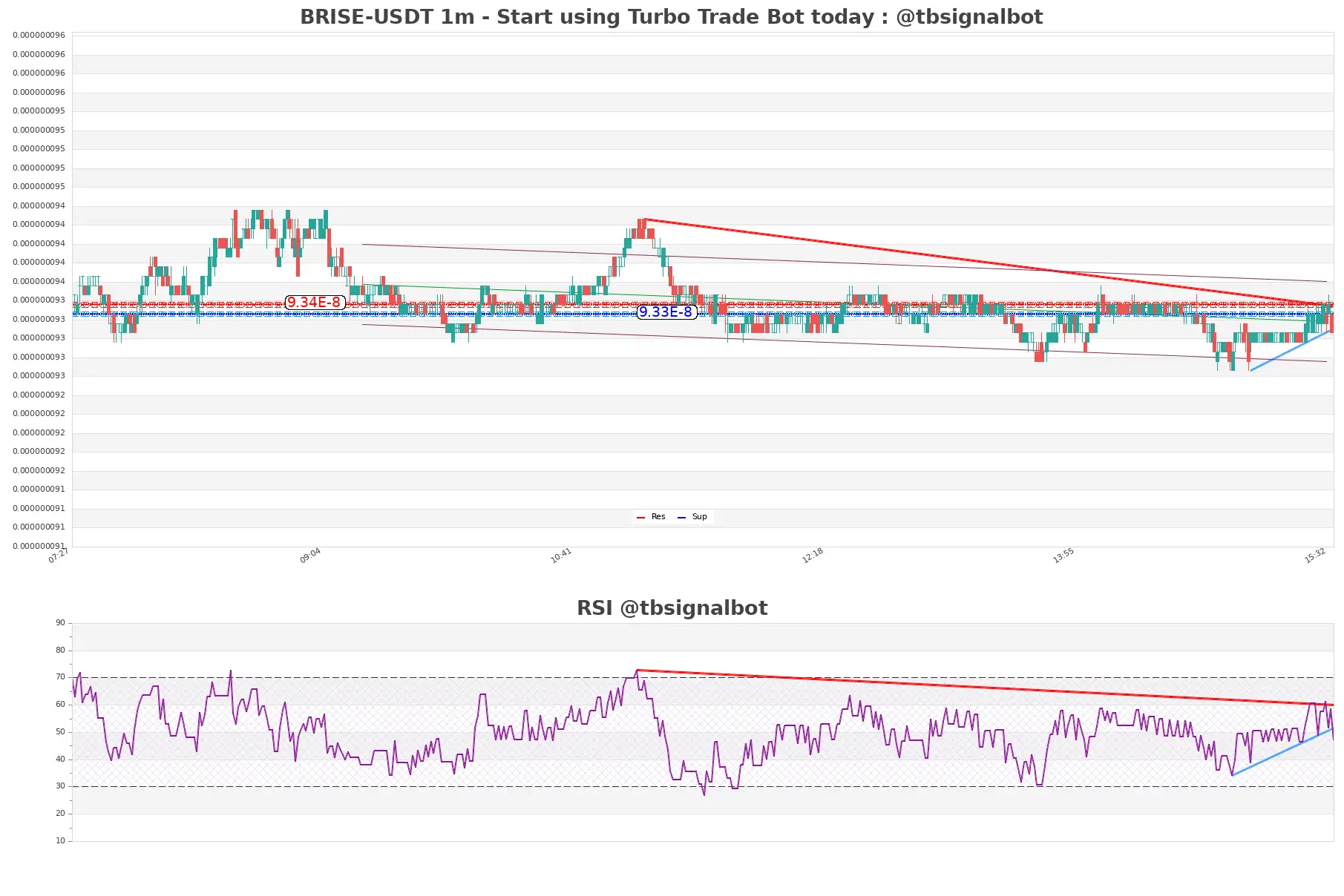Click the RSI axis value 50

pos(60,732)
